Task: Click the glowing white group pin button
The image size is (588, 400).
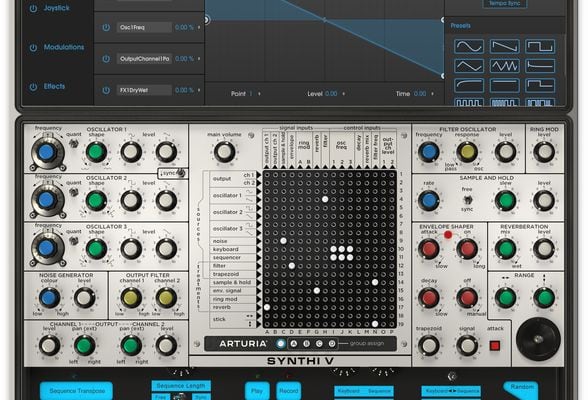Action: [280, 343]
